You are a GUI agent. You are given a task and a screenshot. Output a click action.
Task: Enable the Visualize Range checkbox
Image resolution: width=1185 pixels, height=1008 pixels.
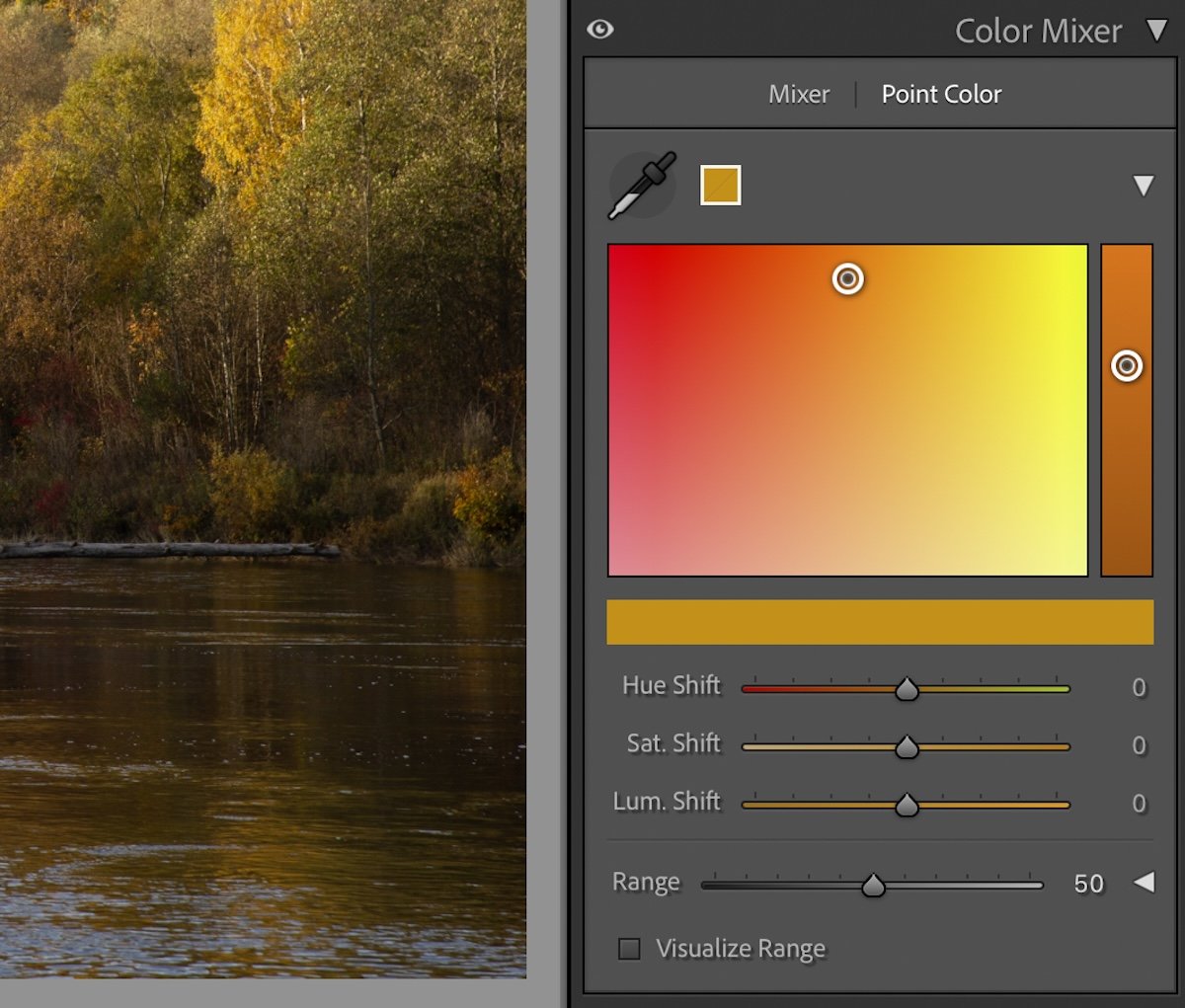629,948
